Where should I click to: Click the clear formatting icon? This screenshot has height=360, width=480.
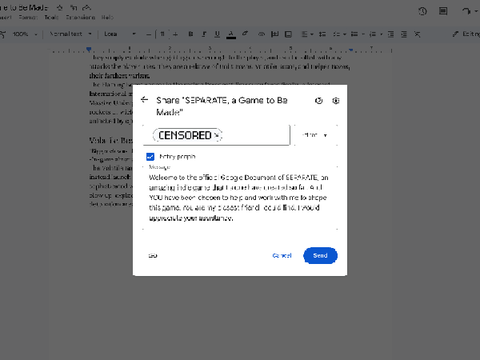pyautogui.click(x=417, y=34)
